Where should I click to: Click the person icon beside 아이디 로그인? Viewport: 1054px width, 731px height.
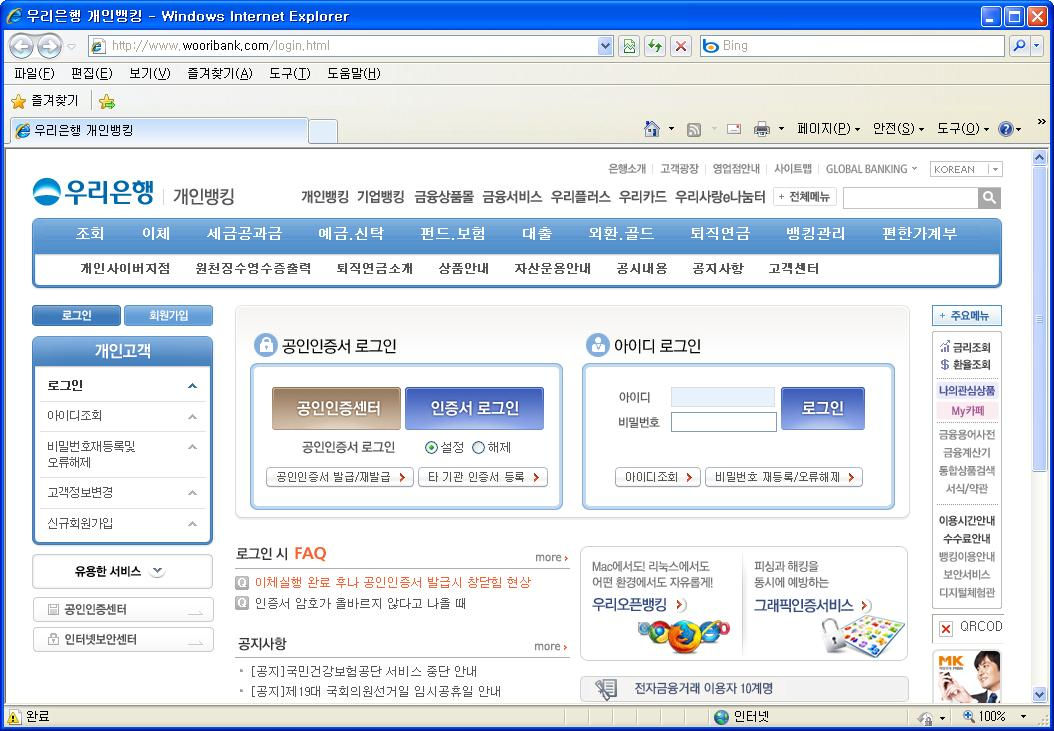pyautogui.click(x=597, y=345)
